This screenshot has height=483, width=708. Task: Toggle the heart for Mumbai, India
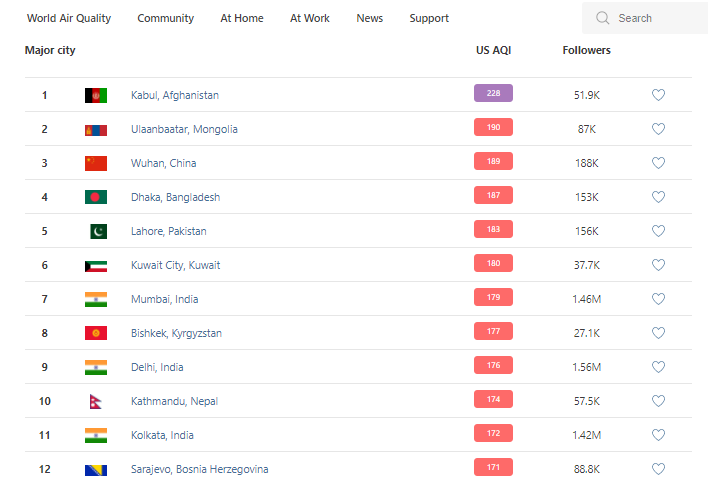pos(658,299)
